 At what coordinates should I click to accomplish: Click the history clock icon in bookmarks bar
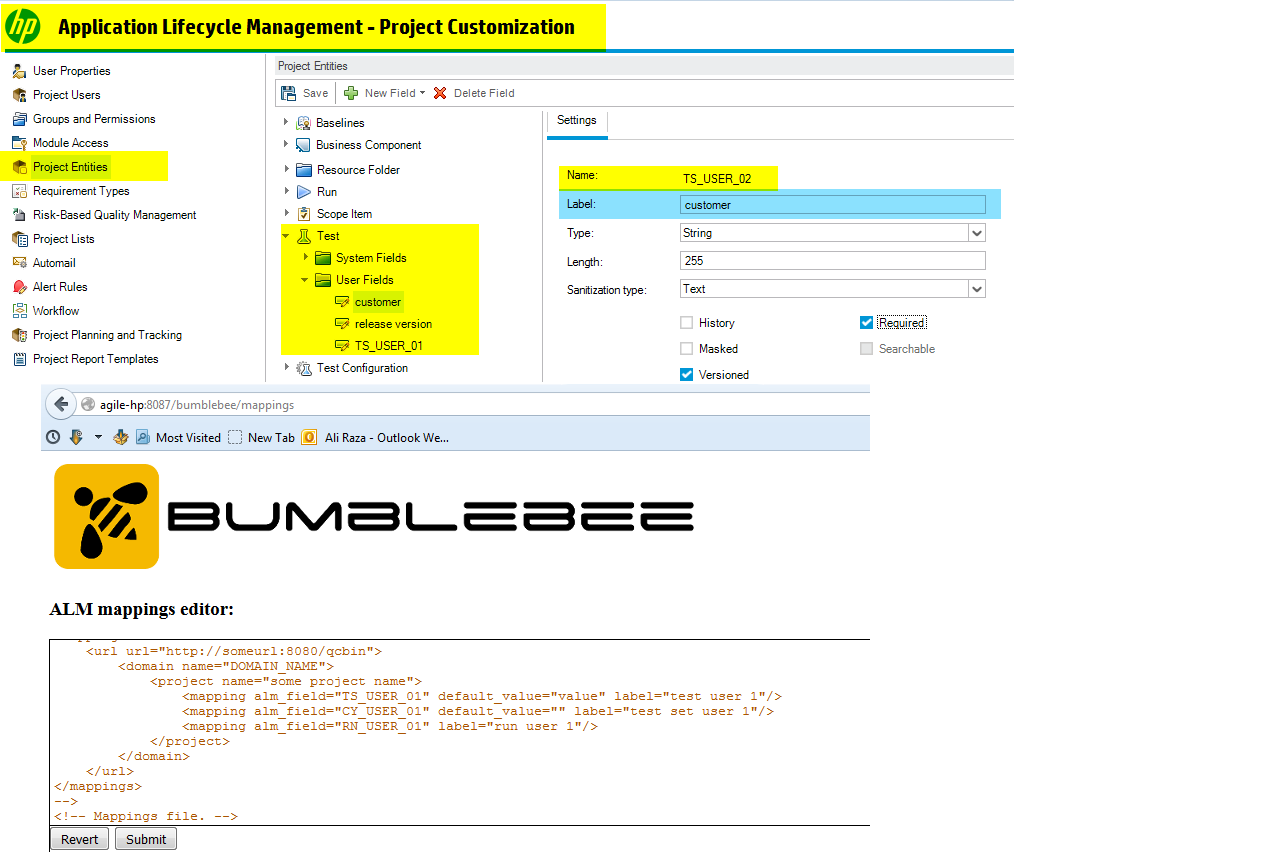coord(53,437)
